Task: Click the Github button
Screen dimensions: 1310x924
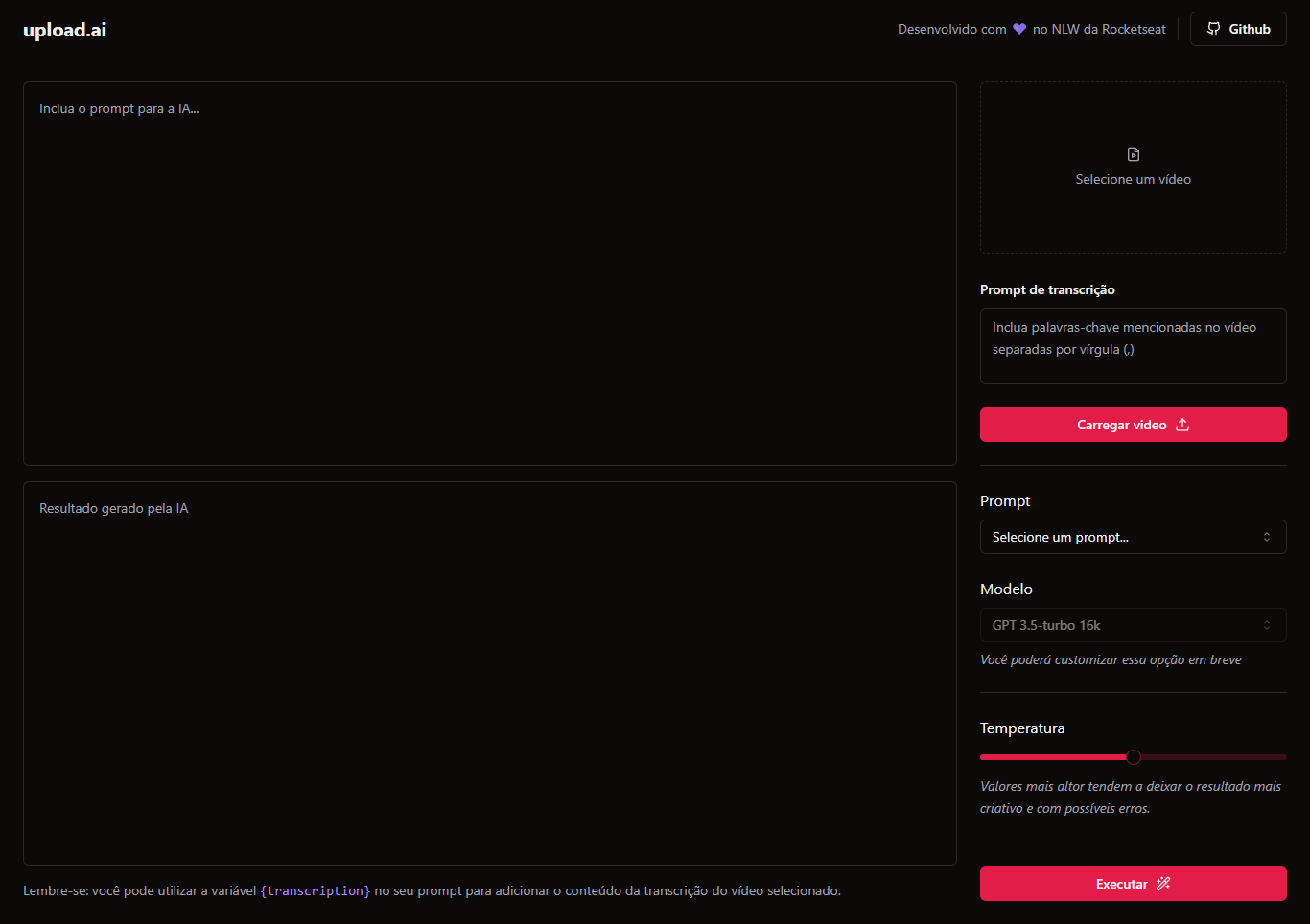Action: point(1238,29)
